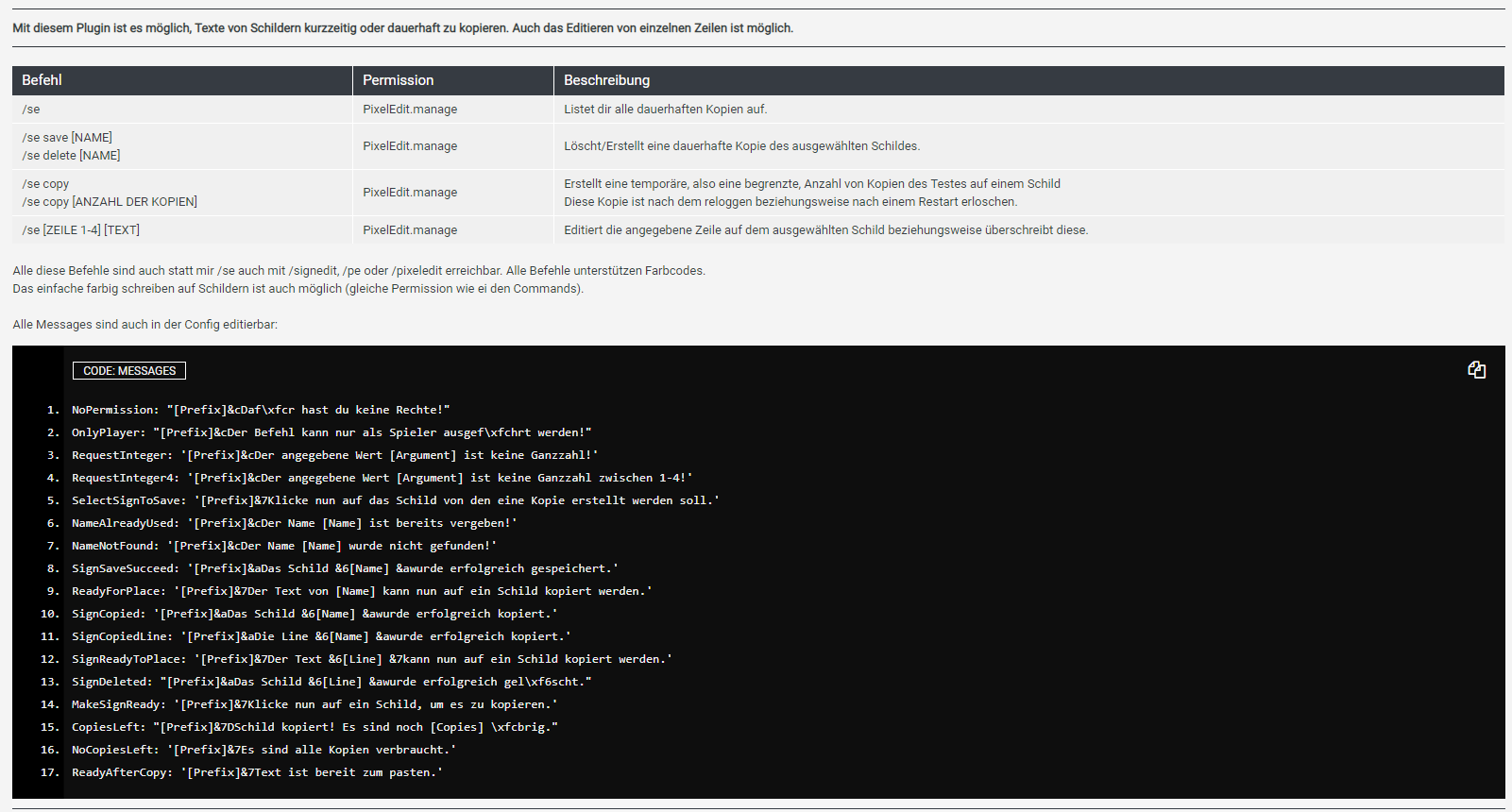
Task: Click description 'Listet dir alle dauerhaften Kopien auf.'
Action: [x=666, y=110]
